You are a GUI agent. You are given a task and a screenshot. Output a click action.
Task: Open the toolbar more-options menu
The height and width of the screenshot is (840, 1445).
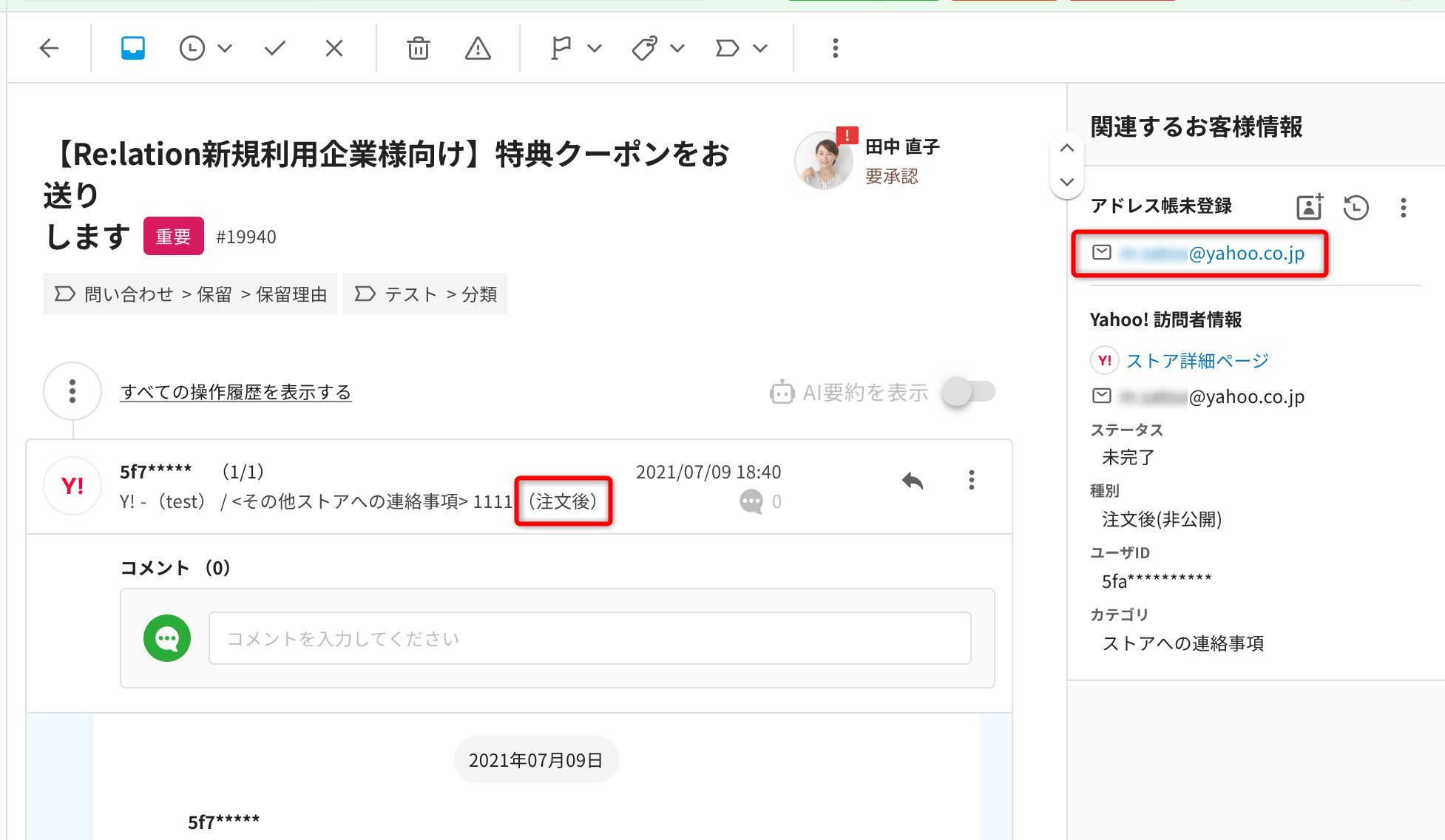pos(835,49)
